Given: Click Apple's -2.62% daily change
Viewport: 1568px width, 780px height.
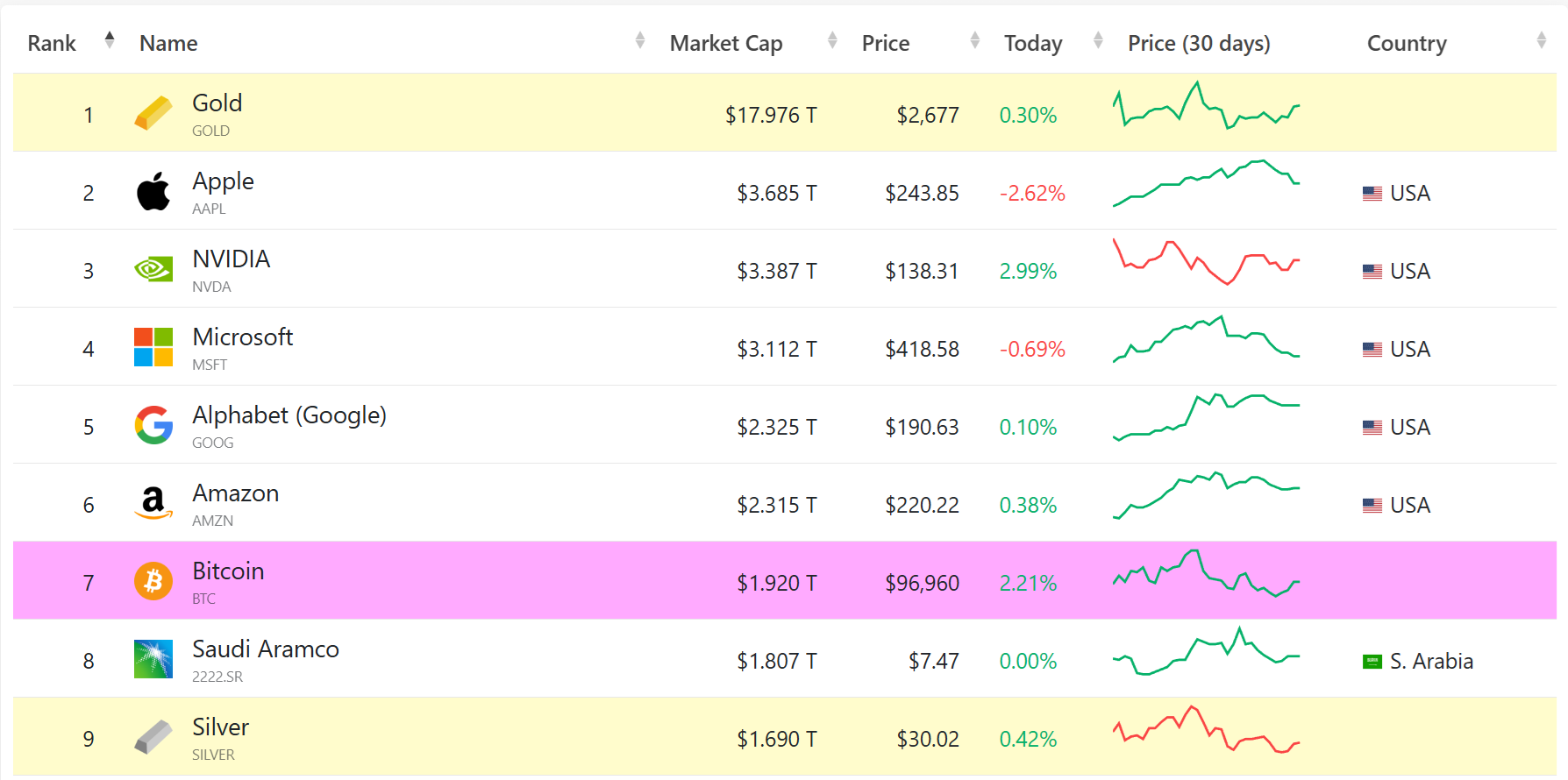Looking at the screenshot, I should tap(1032, 193).
